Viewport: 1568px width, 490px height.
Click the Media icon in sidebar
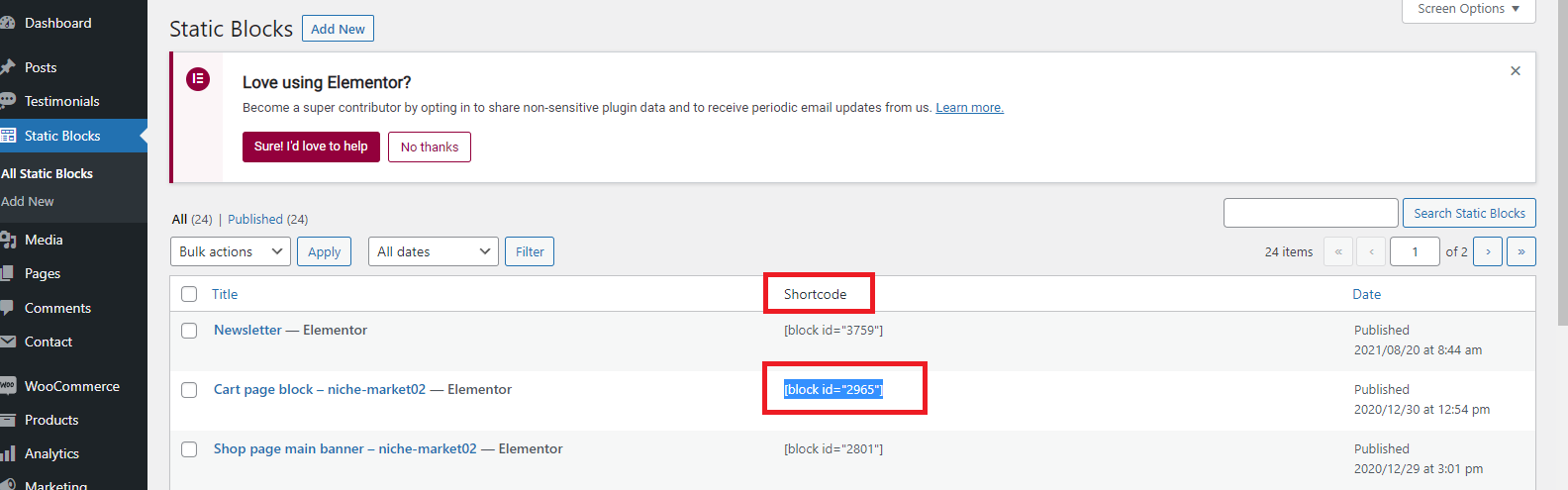[7, 240]
